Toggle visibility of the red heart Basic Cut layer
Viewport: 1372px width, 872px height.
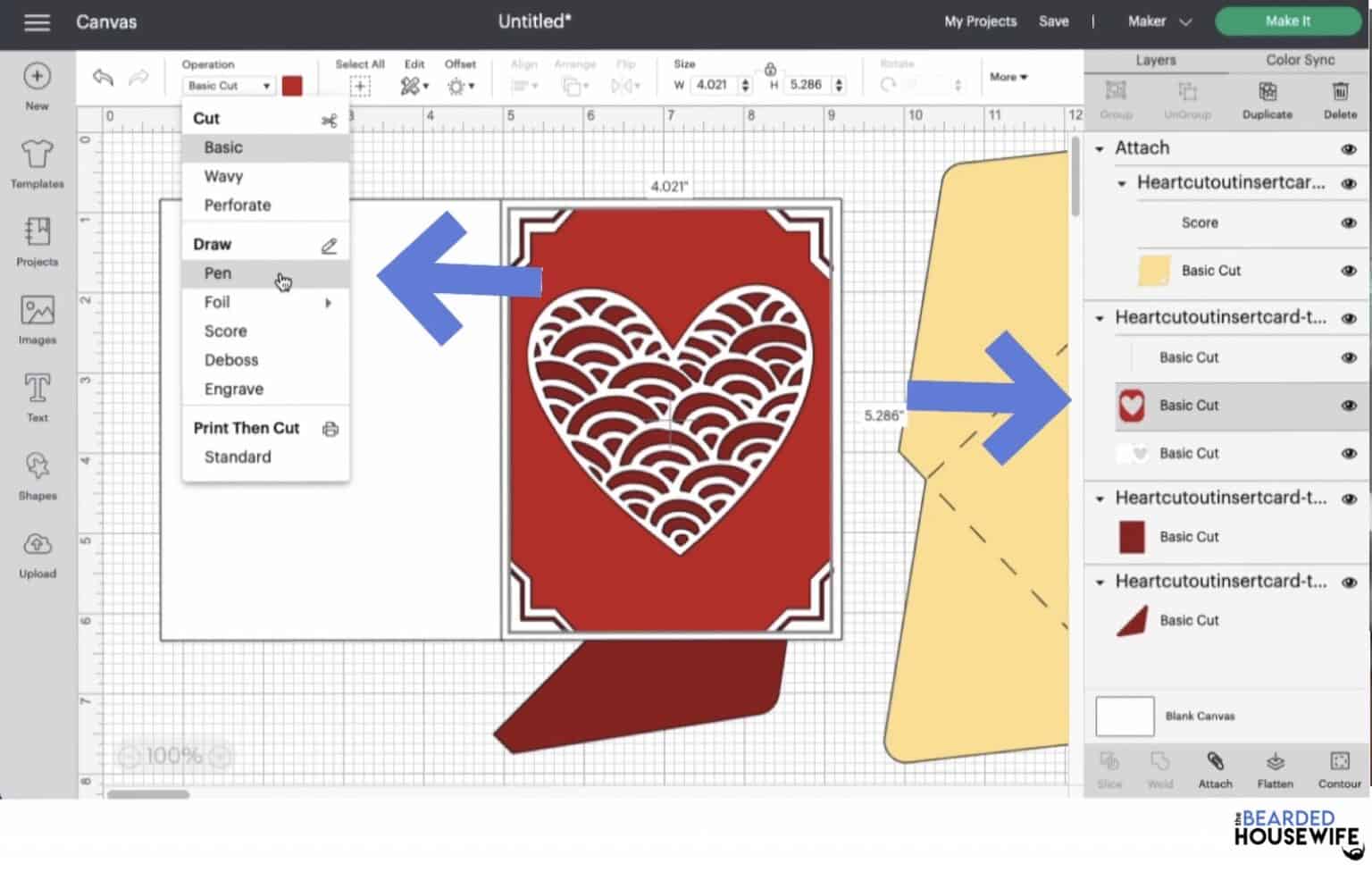[x=1349, y=405]
